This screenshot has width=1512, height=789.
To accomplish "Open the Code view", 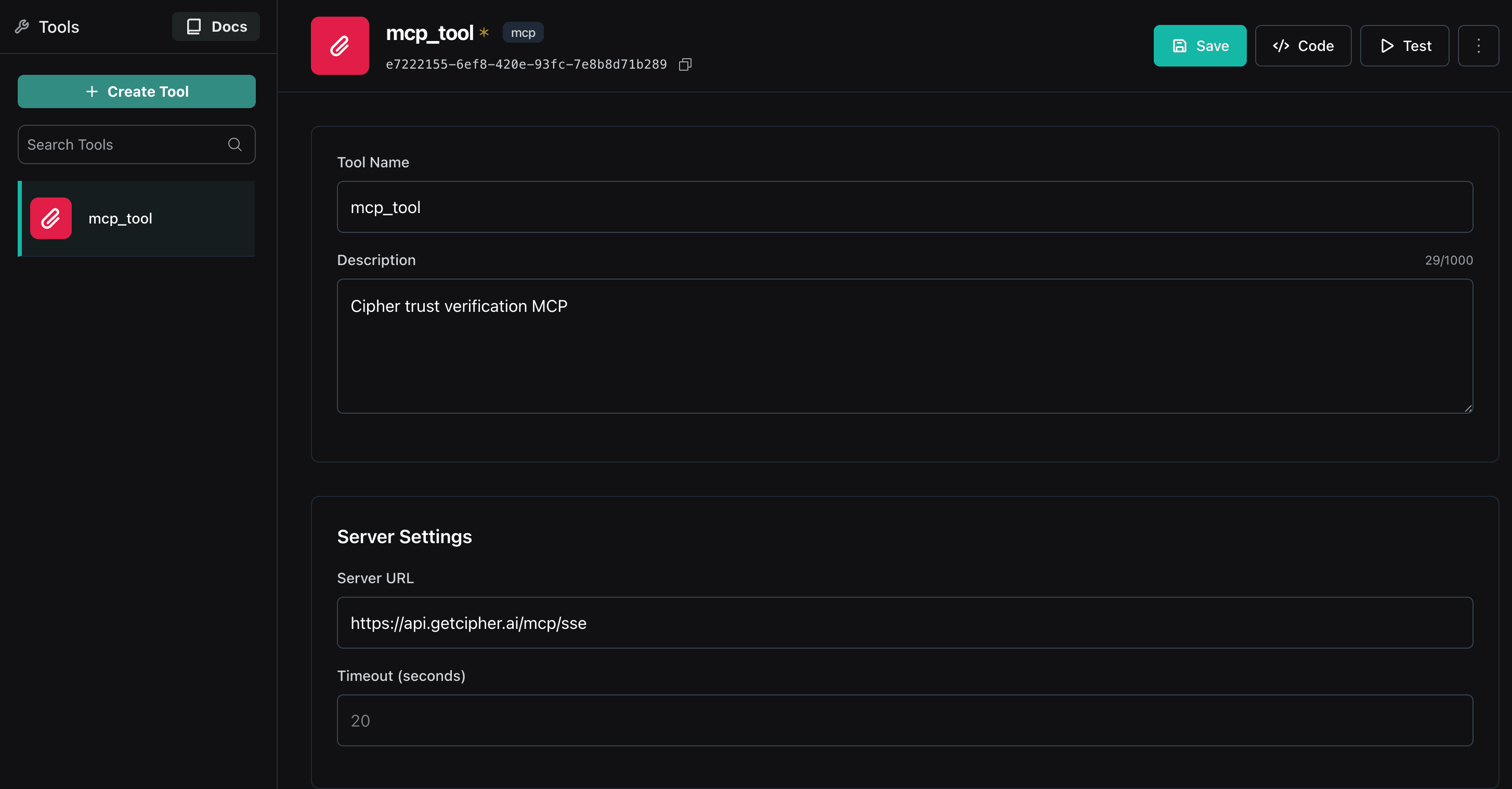I will [1302, 46].
